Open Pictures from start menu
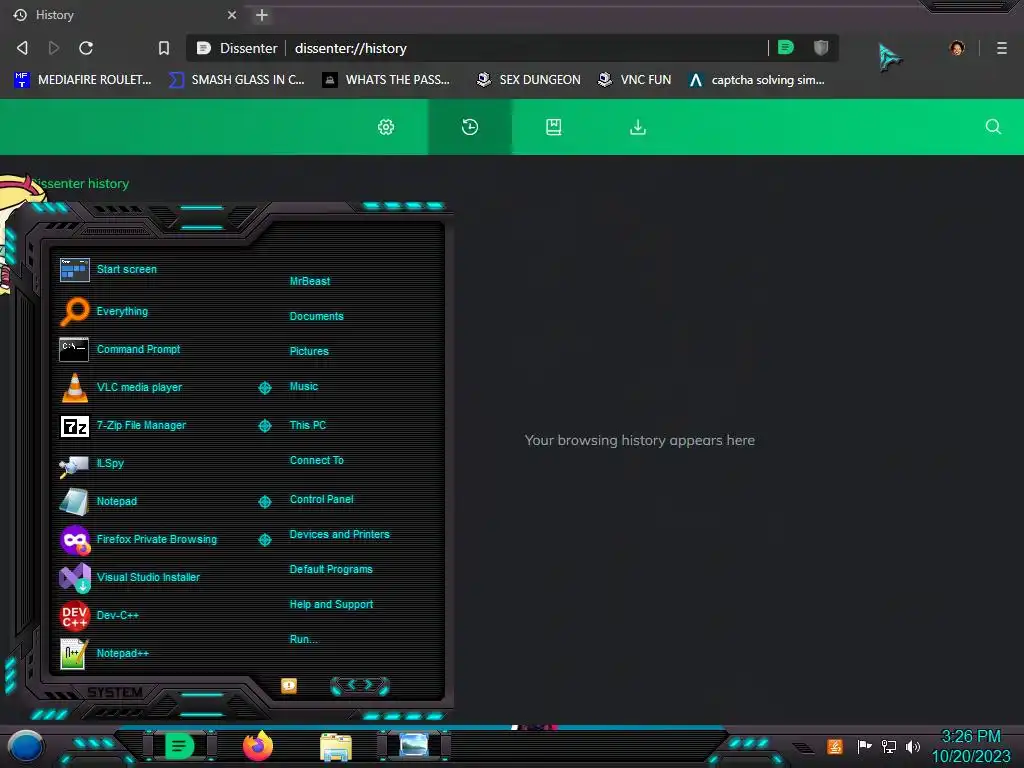 pyautogui.click(x=309, y=351)
